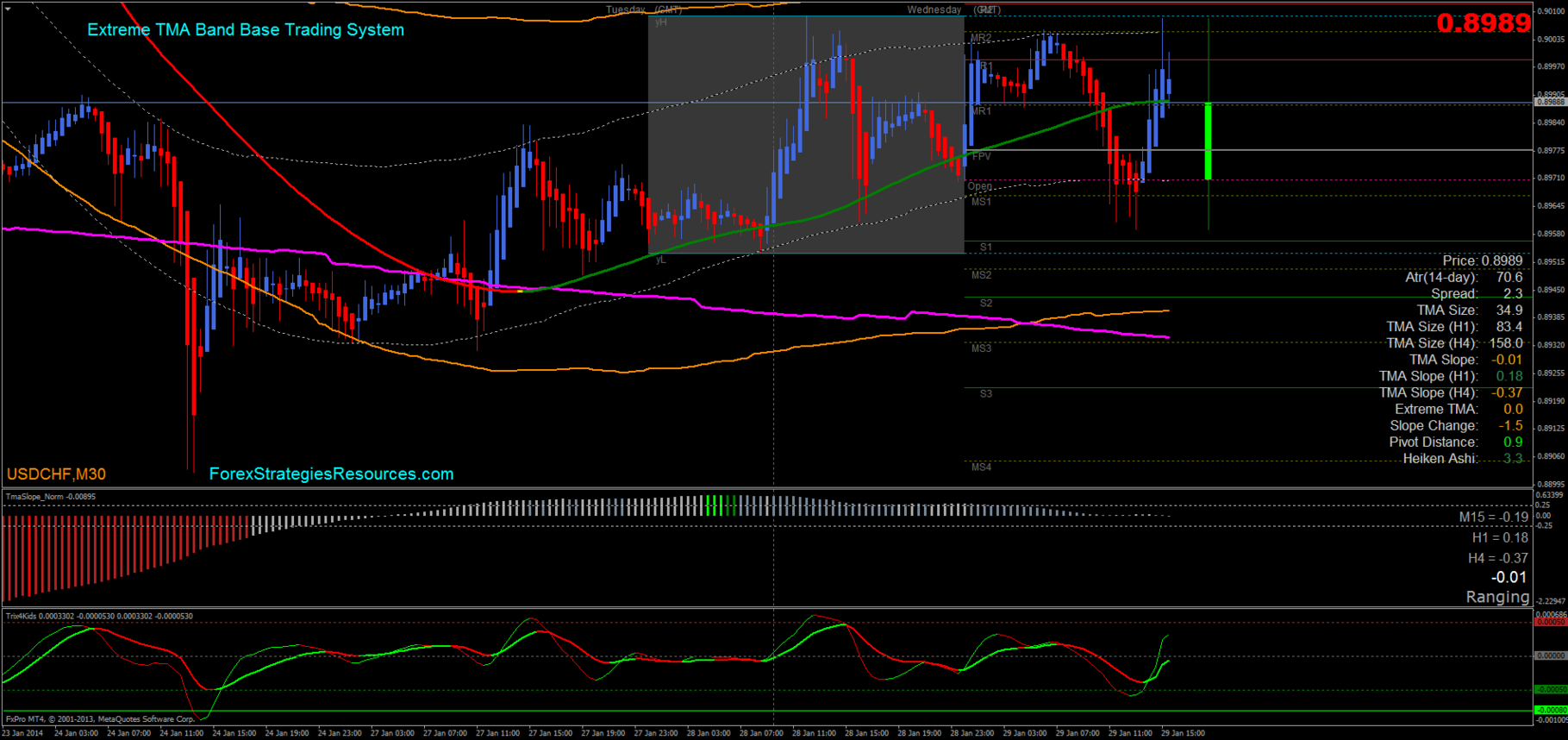
Task: Select the S3 support level label
Action: point(986,394)
